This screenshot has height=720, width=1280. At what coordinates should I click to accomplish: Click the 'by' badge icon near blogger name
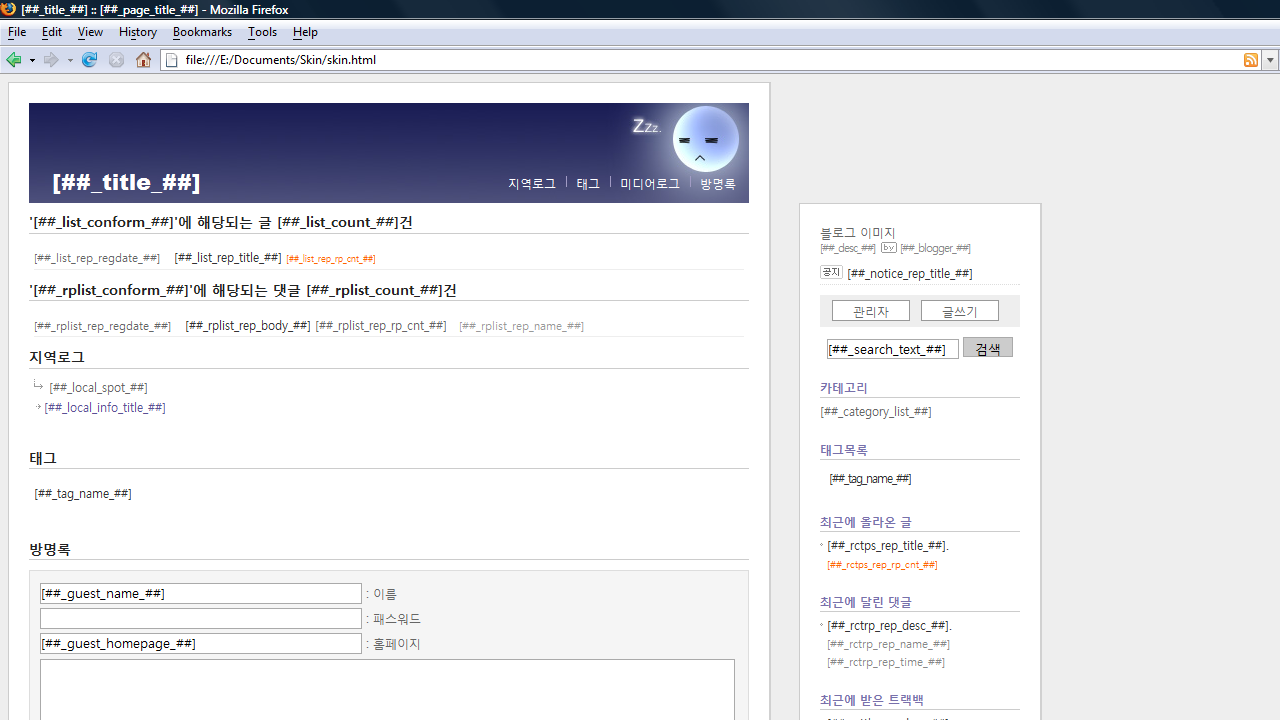888,248
